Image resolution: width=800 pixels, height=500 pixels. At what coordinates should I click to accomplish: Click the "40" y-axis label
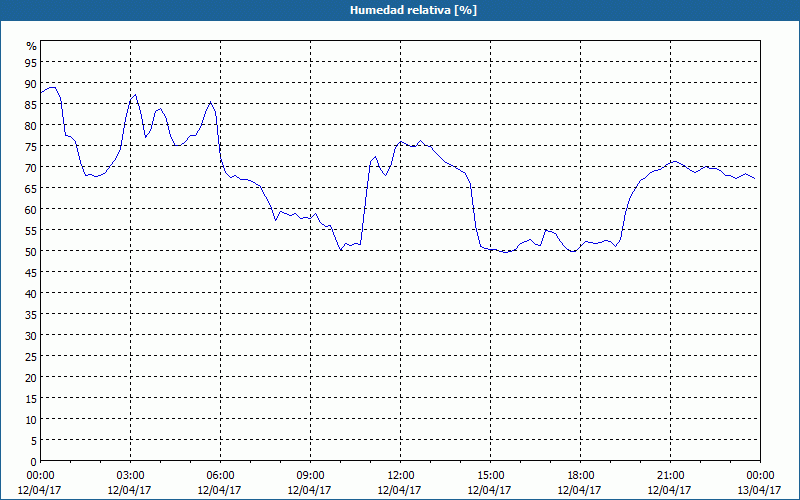tap(31, 293)
